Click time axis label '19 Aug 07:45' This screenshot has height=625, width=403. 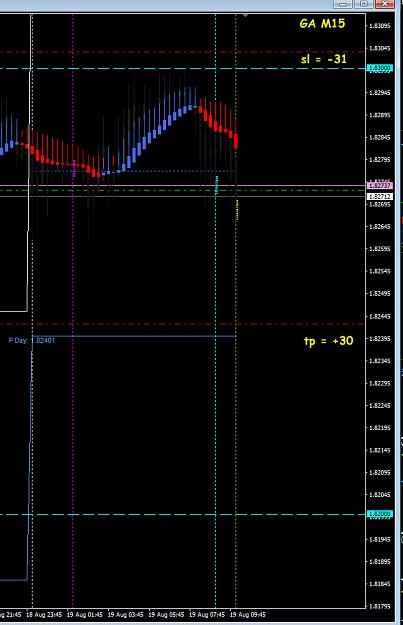pos(207,615)
